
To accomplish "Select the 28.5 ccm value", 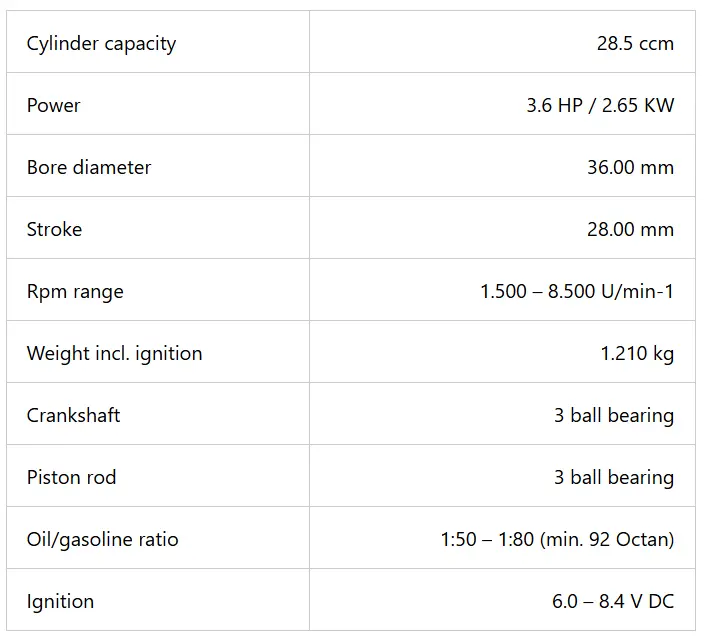I will coord(634,43).
